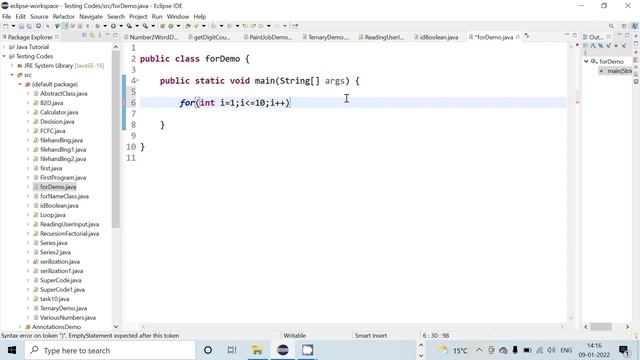640x360 pixels.
Task: Open the Refactor menu
Action: pos(64,17)
